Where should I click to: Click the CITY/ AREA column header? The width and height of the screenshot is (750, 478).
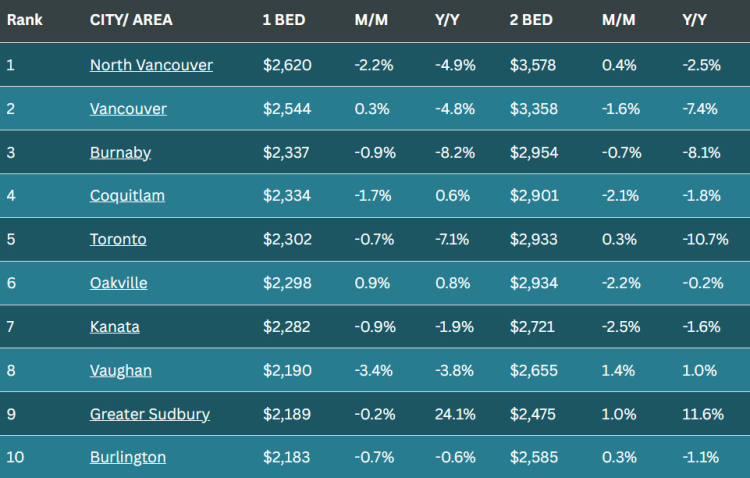124,20
